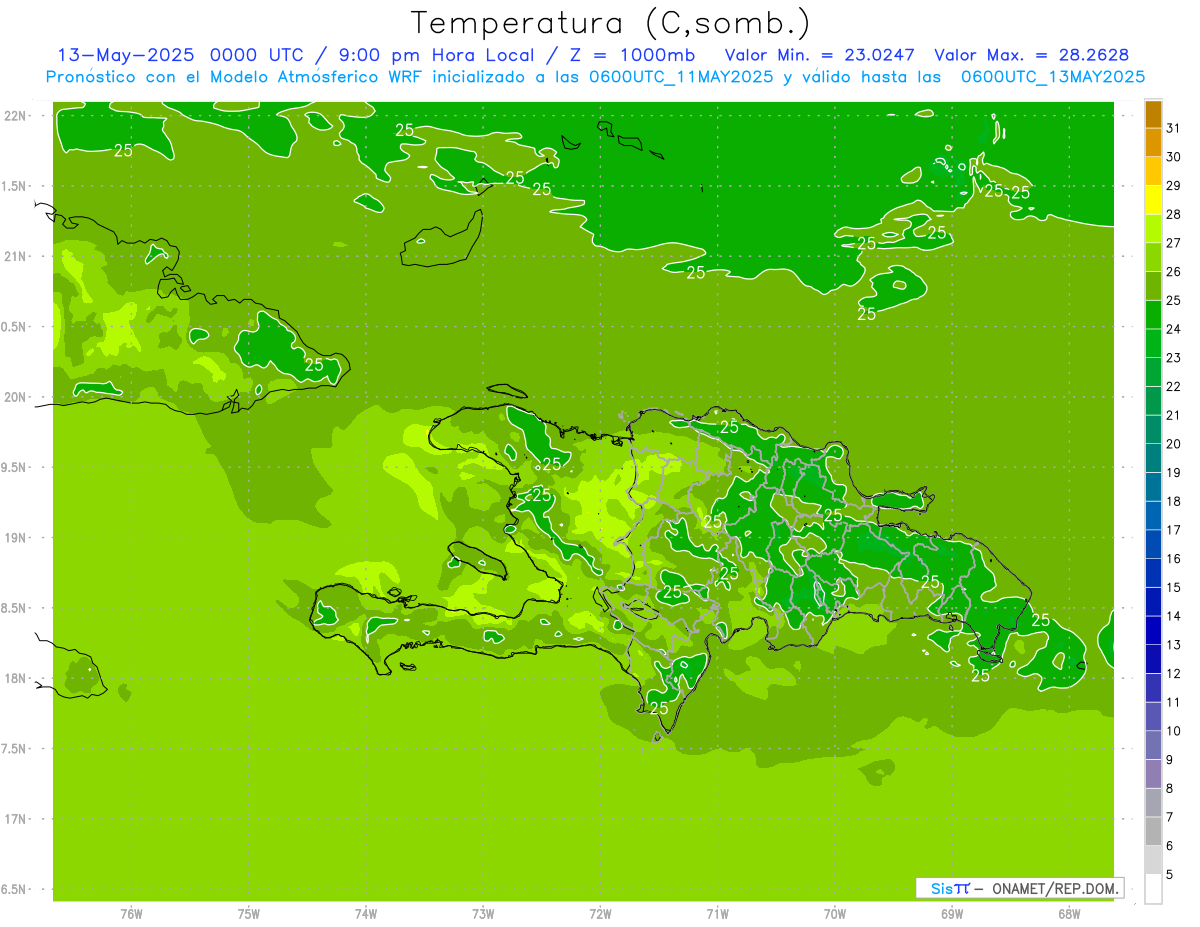Click the color bar value label '20'

(1174, 444)
